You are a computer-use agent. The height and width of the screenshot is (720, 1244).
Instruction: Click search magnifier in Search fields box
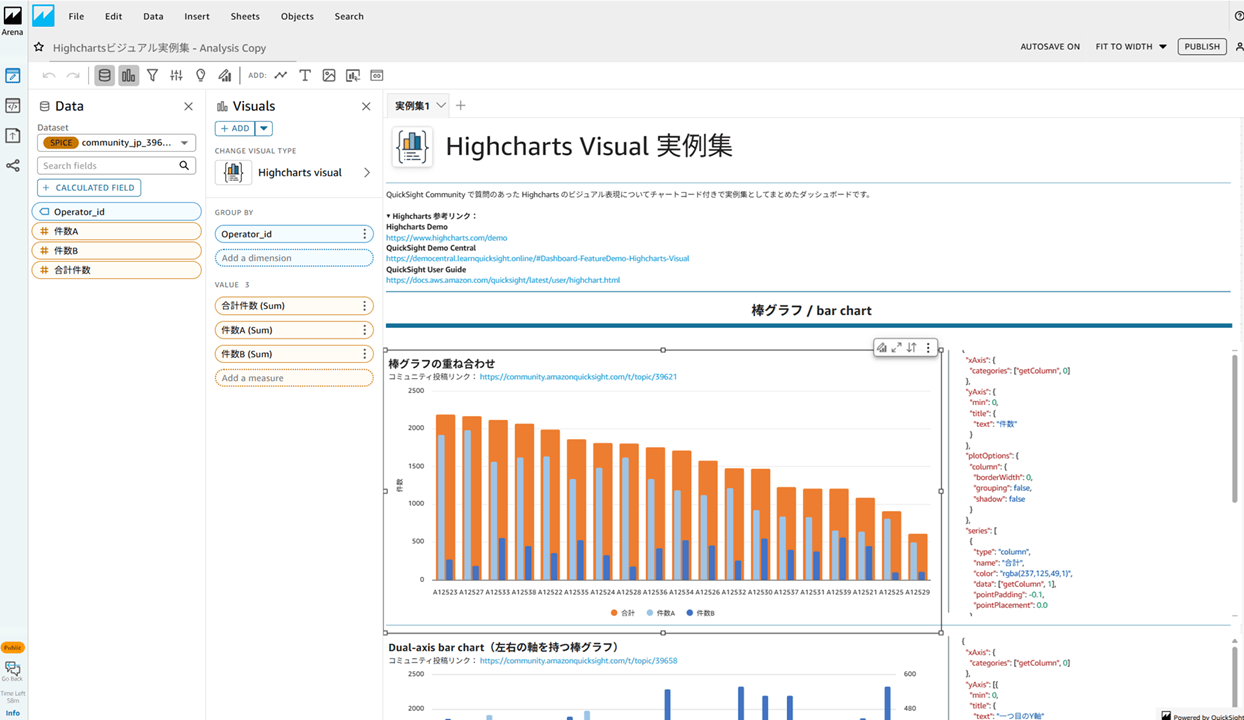tap(184, 166)
